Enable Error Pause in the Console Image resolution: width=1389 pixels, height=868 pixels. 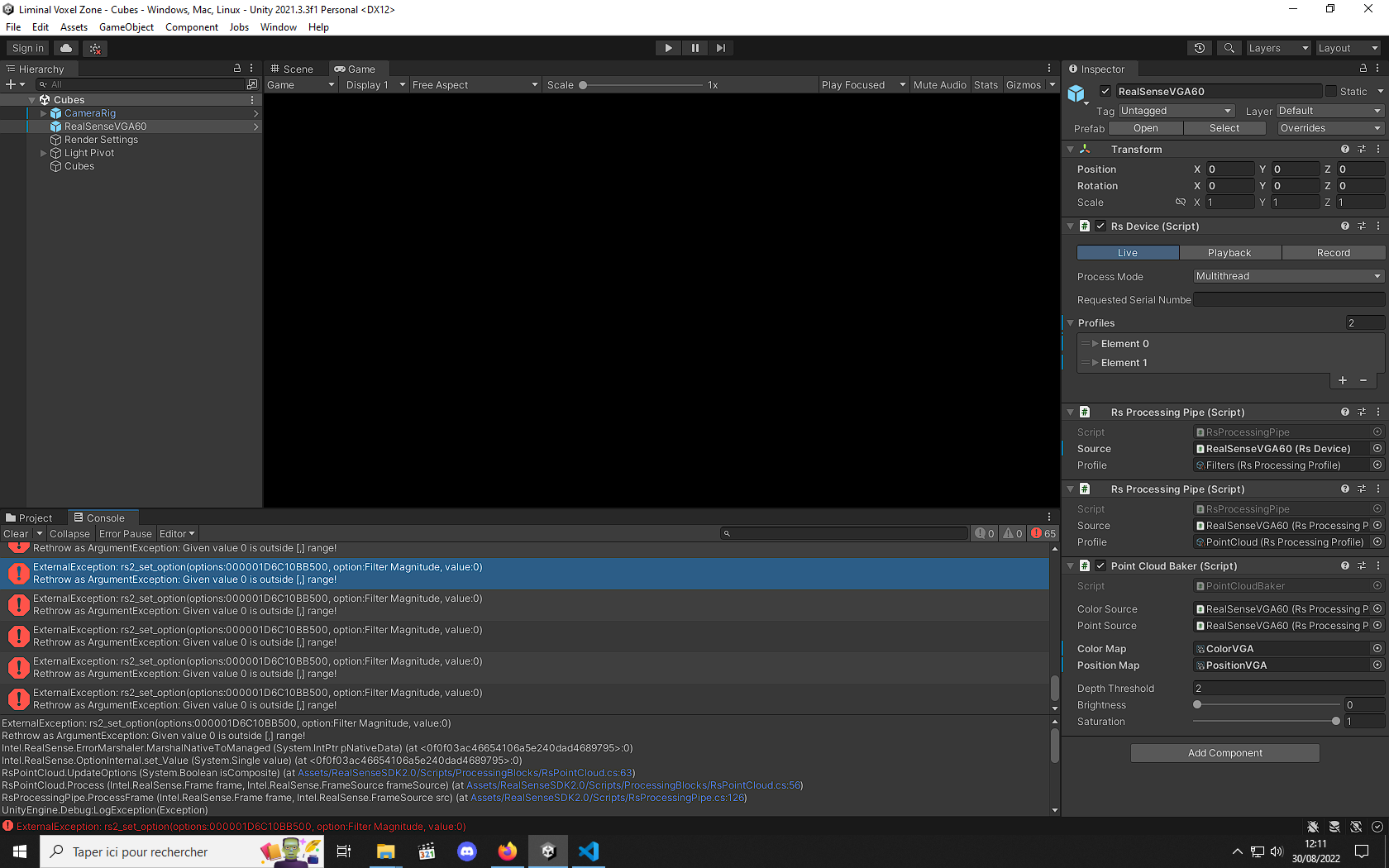[126, 533]
